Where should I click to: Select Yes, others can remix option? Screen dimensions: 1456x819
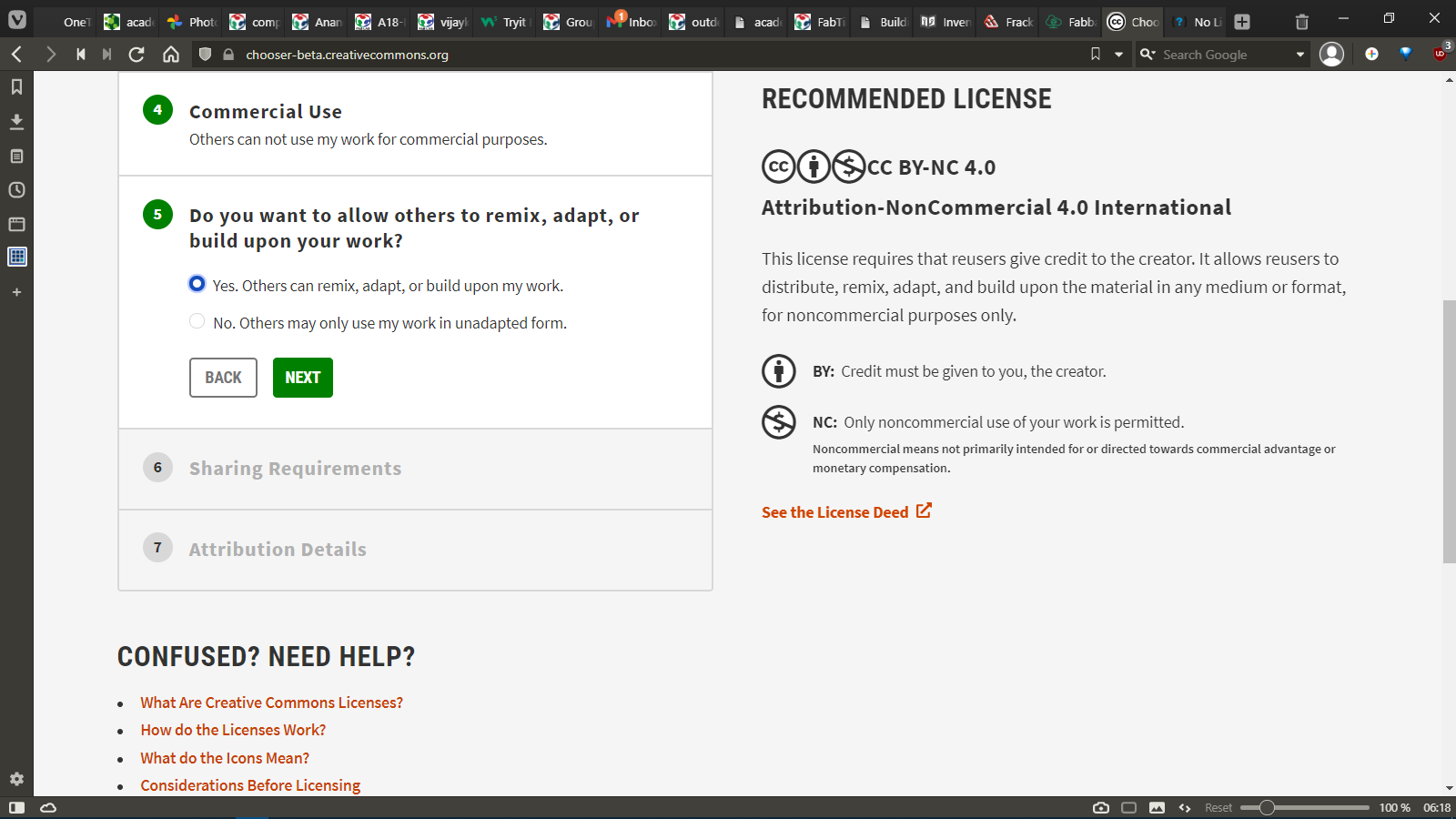click(x=197, y=284)
